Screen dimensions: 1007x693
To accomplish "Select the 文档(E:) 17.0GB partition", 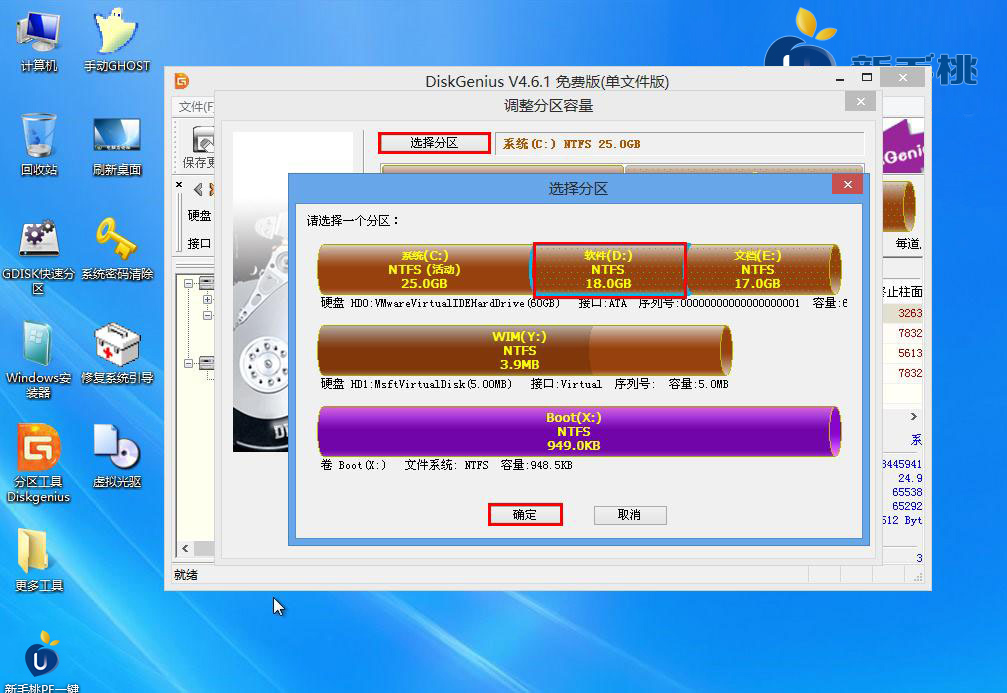I will [x=763, y=270].
